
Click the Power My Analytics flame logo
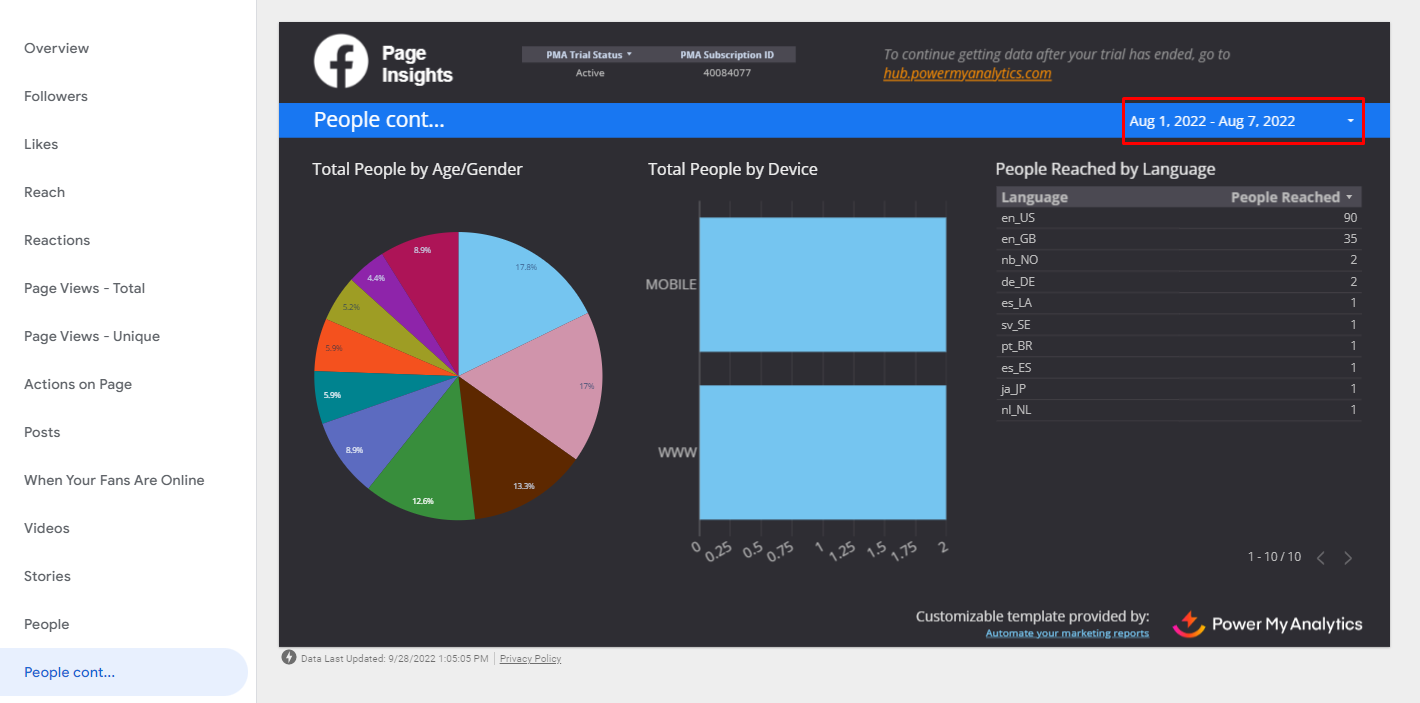pyautogui.click(x=1189, y=624)
